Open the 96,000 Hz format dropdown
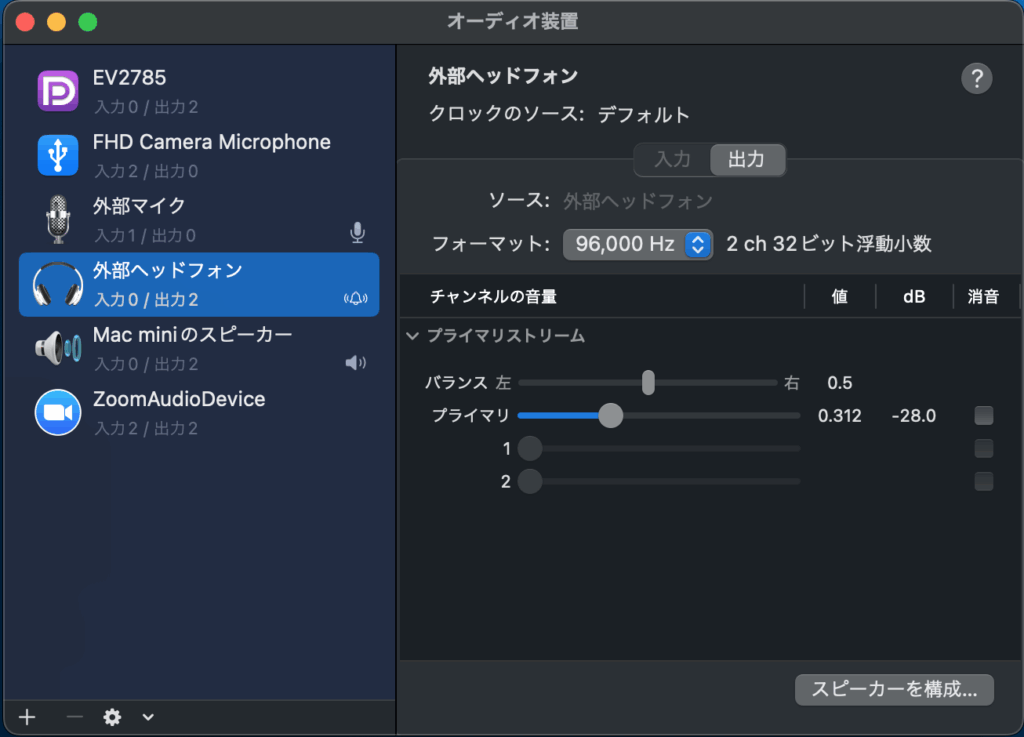The height and width of the screenshot is (737, 1024). [638, 244]
